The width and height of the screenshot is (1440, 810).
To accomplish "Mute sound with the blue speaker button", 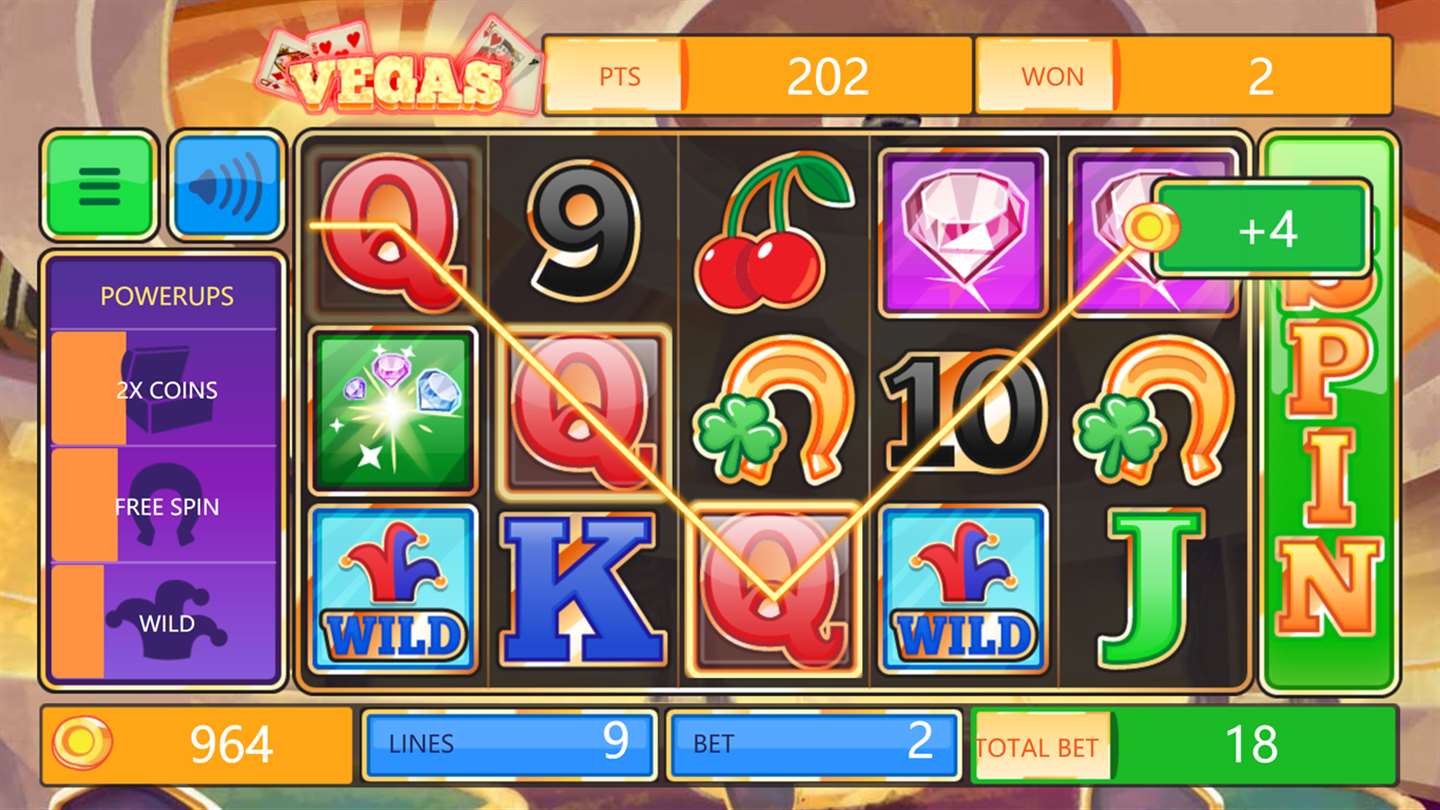I will [227, 185].
